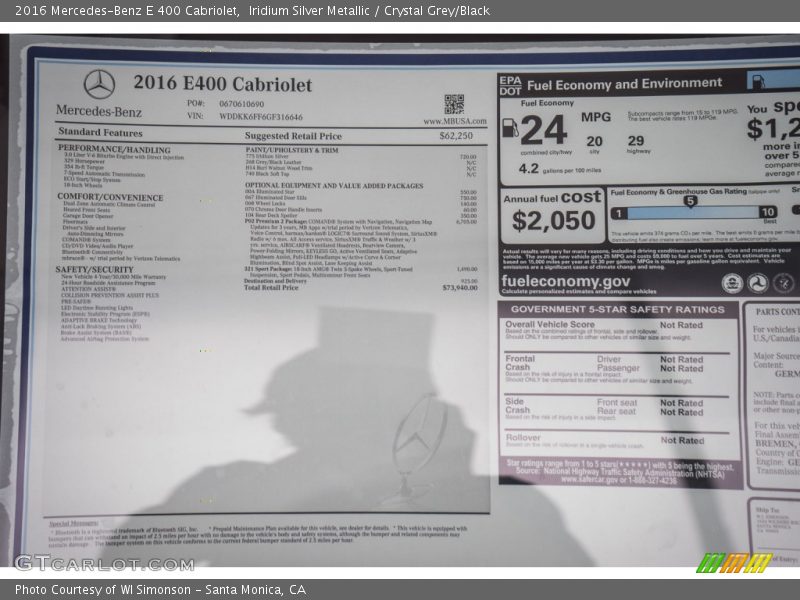
Task: Click the 'Special Messages' heading at bottom
Action: coord(73,523)
